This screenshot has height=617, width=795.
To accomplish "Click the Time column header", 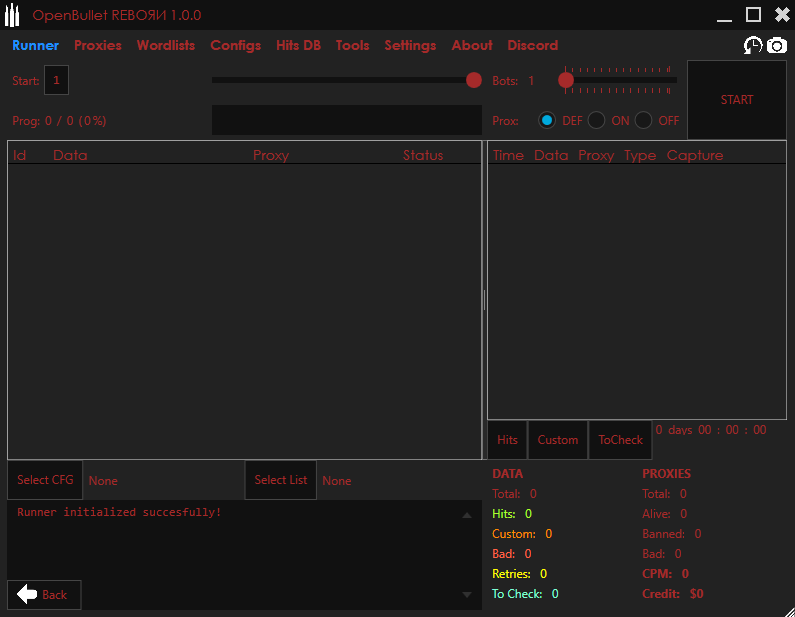I will click(508, 155).
